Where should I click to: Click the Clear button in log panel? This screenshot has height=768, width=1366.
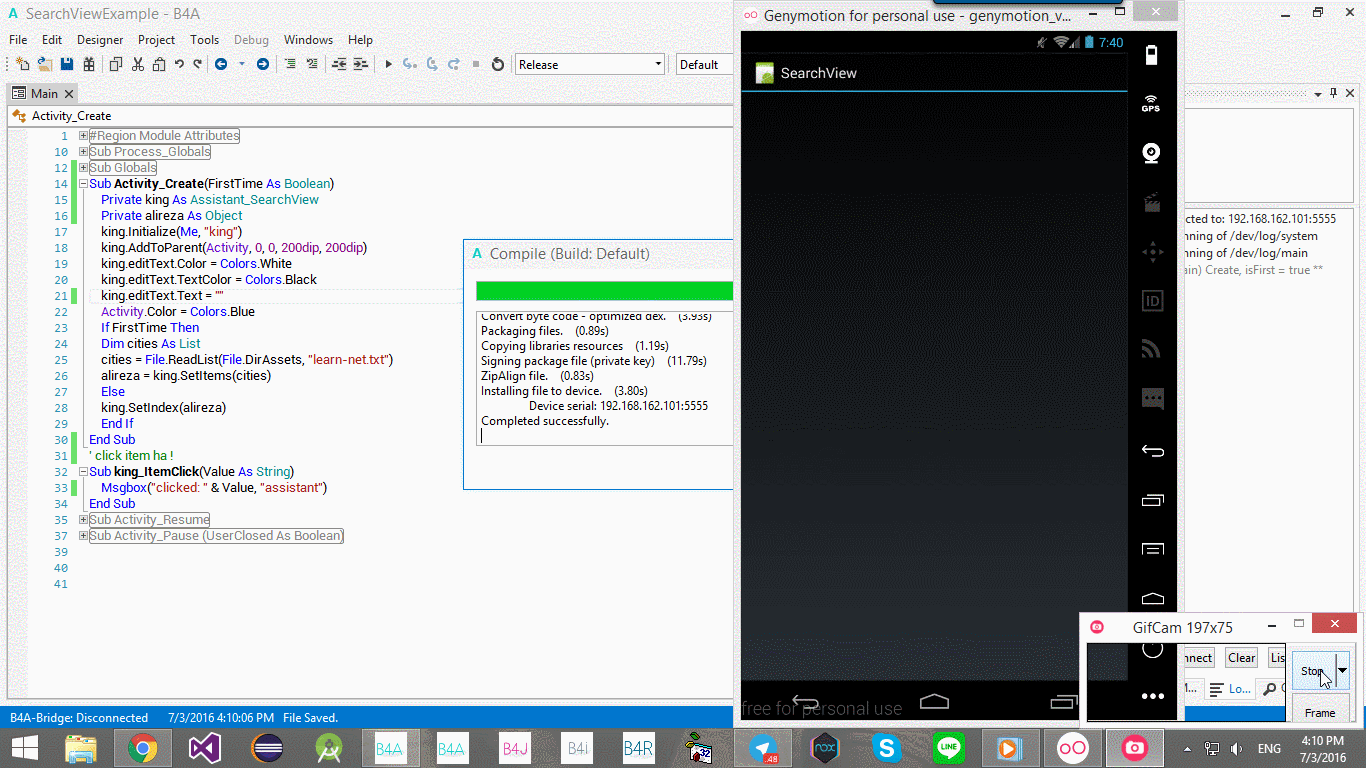pyautogui.click(x=1241, y=658)
